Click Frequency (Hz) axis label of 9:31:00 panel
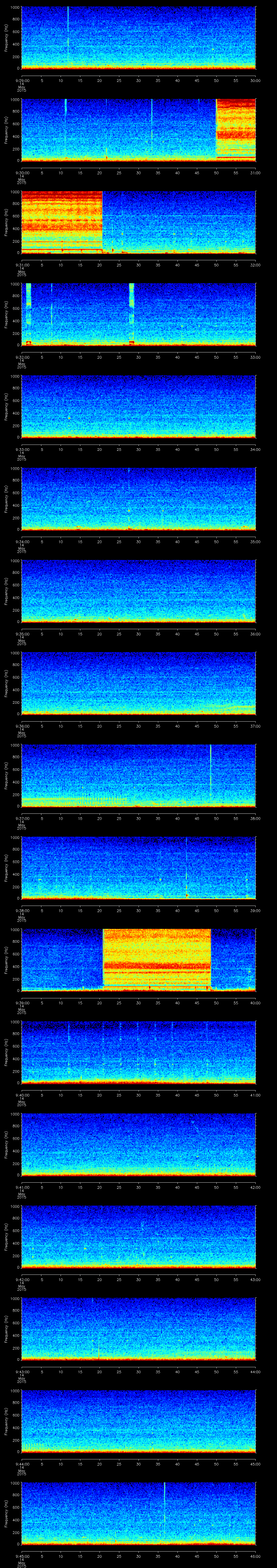The height and width of the screenshot is (1568, 277). tap(6, 222)
